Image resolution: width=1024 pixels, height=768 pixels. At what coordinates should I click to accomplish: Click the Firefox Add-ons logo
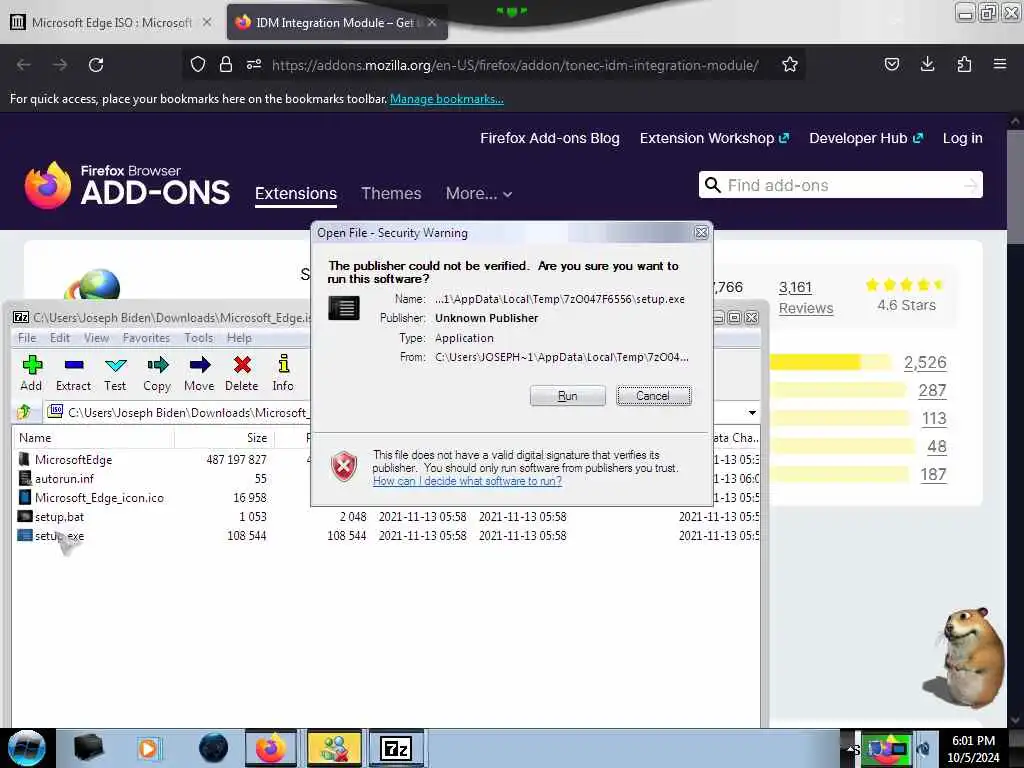127,185
